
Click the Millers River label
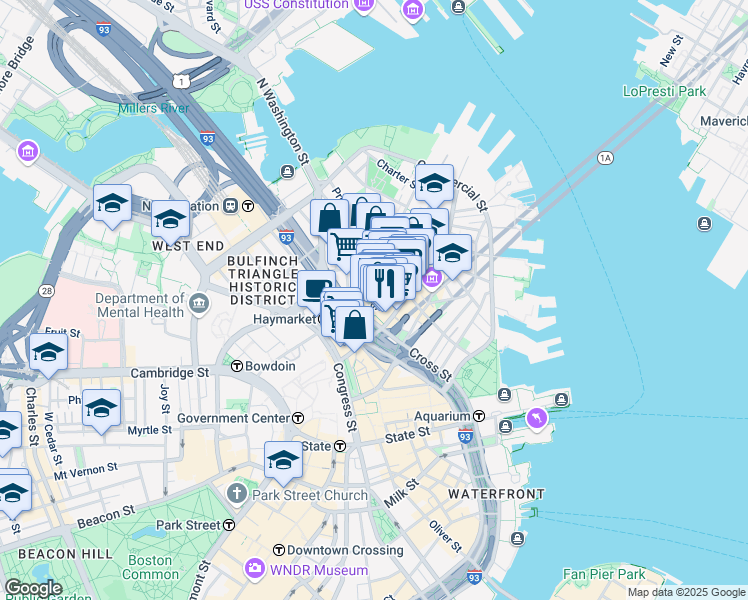click(154, 108)
